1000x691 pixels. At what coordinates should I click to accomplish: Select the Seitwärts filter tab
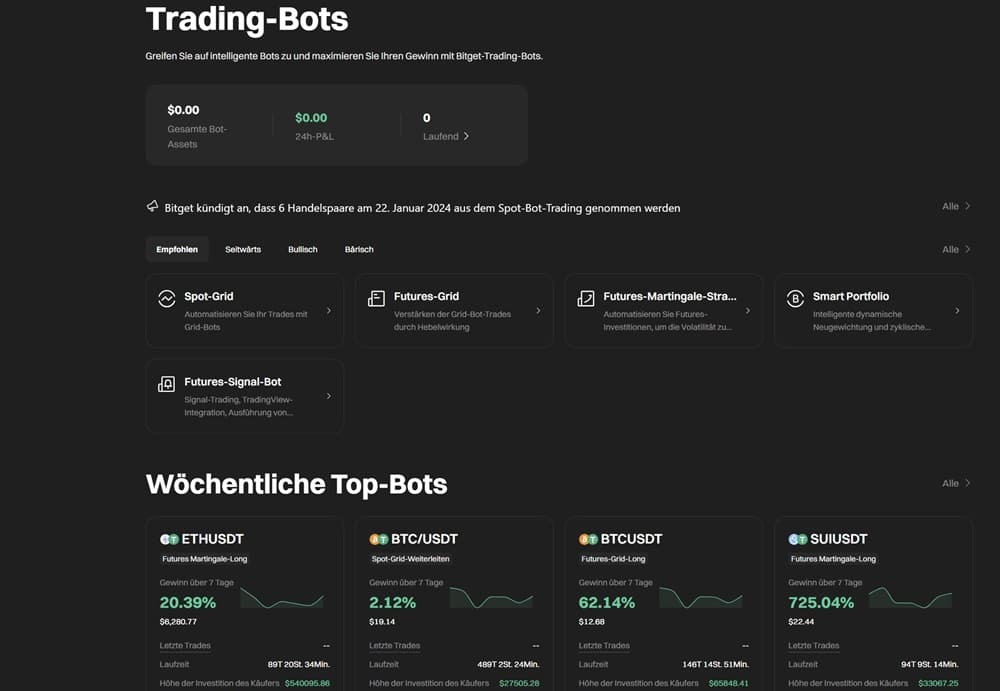tap(243, 249)
